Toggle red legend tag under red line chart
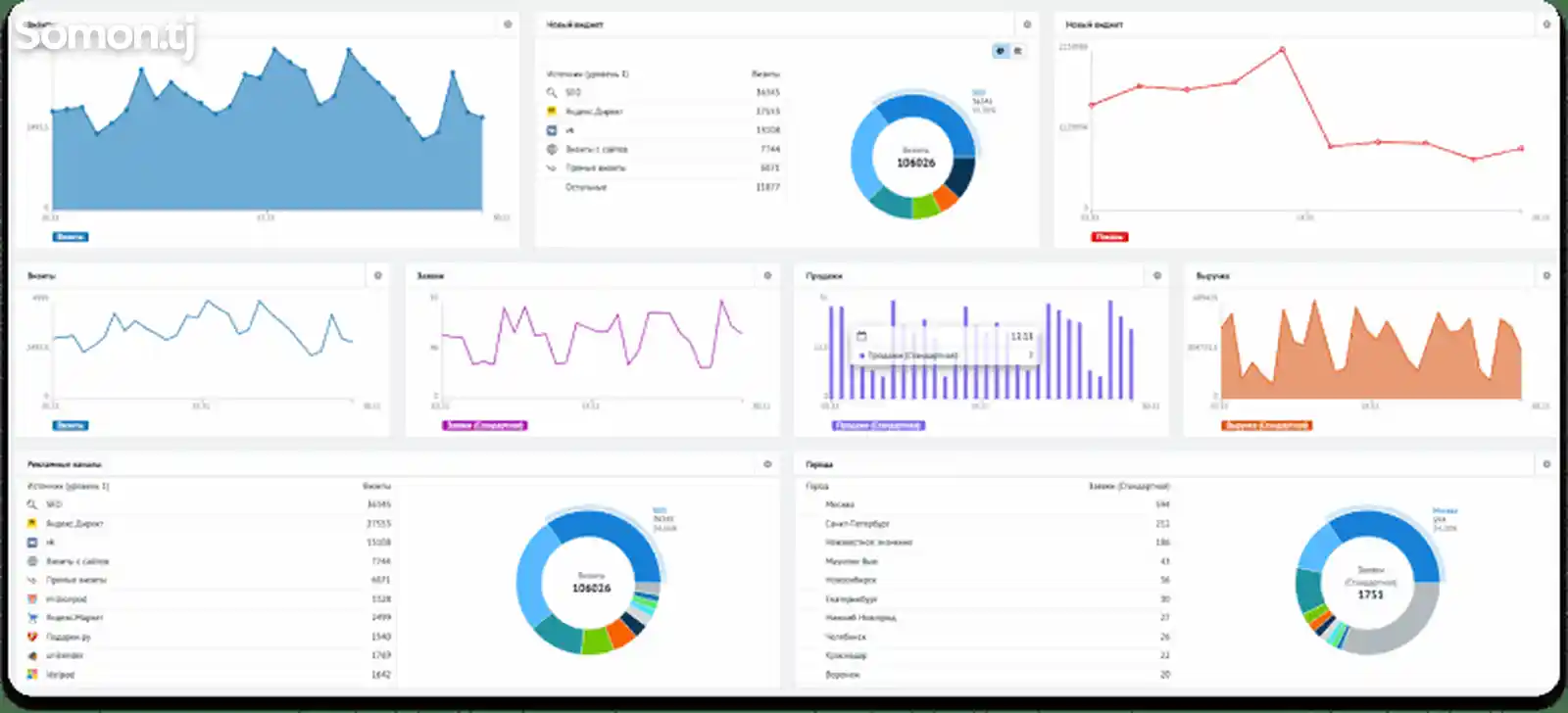This screenshot has height=713, width=1568. coord(1109,237)
